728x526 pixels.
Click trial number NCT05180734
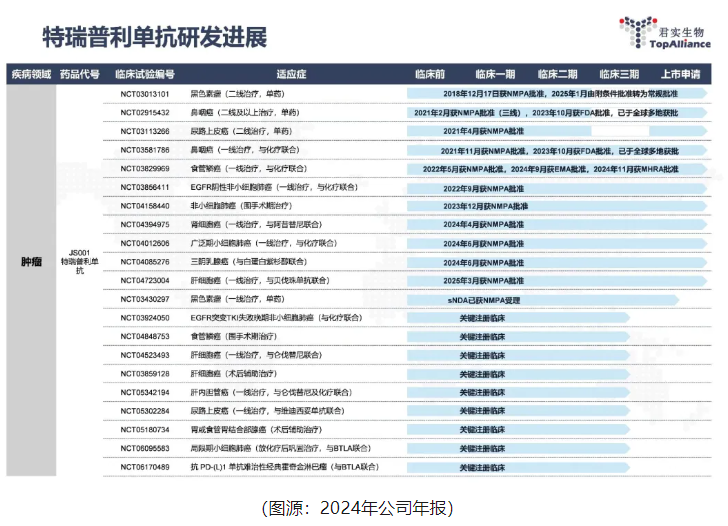[145, 429]
